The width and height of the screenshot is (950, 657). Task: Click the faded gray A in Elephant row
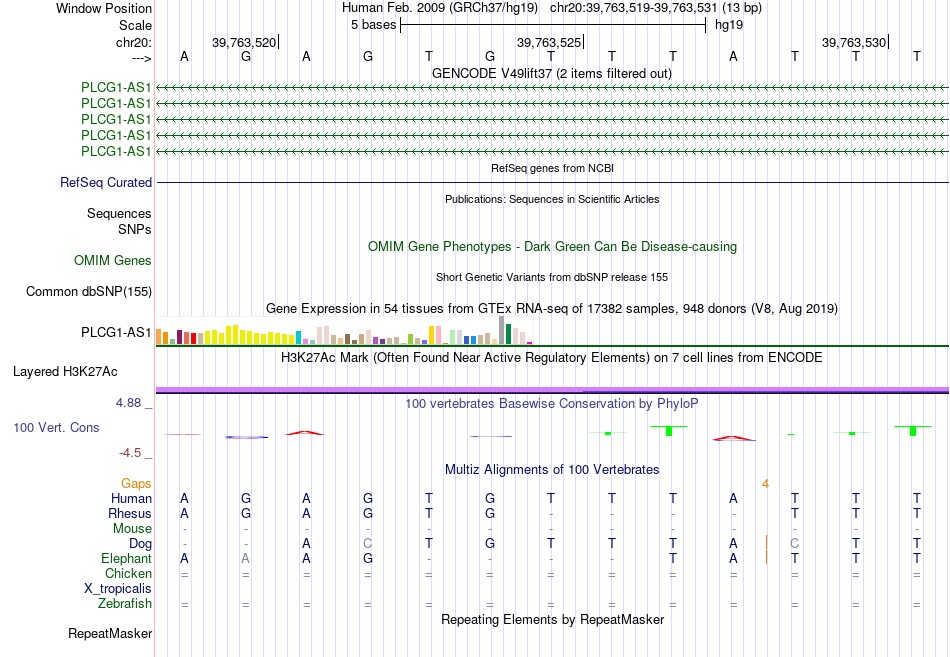coord(245,559)
